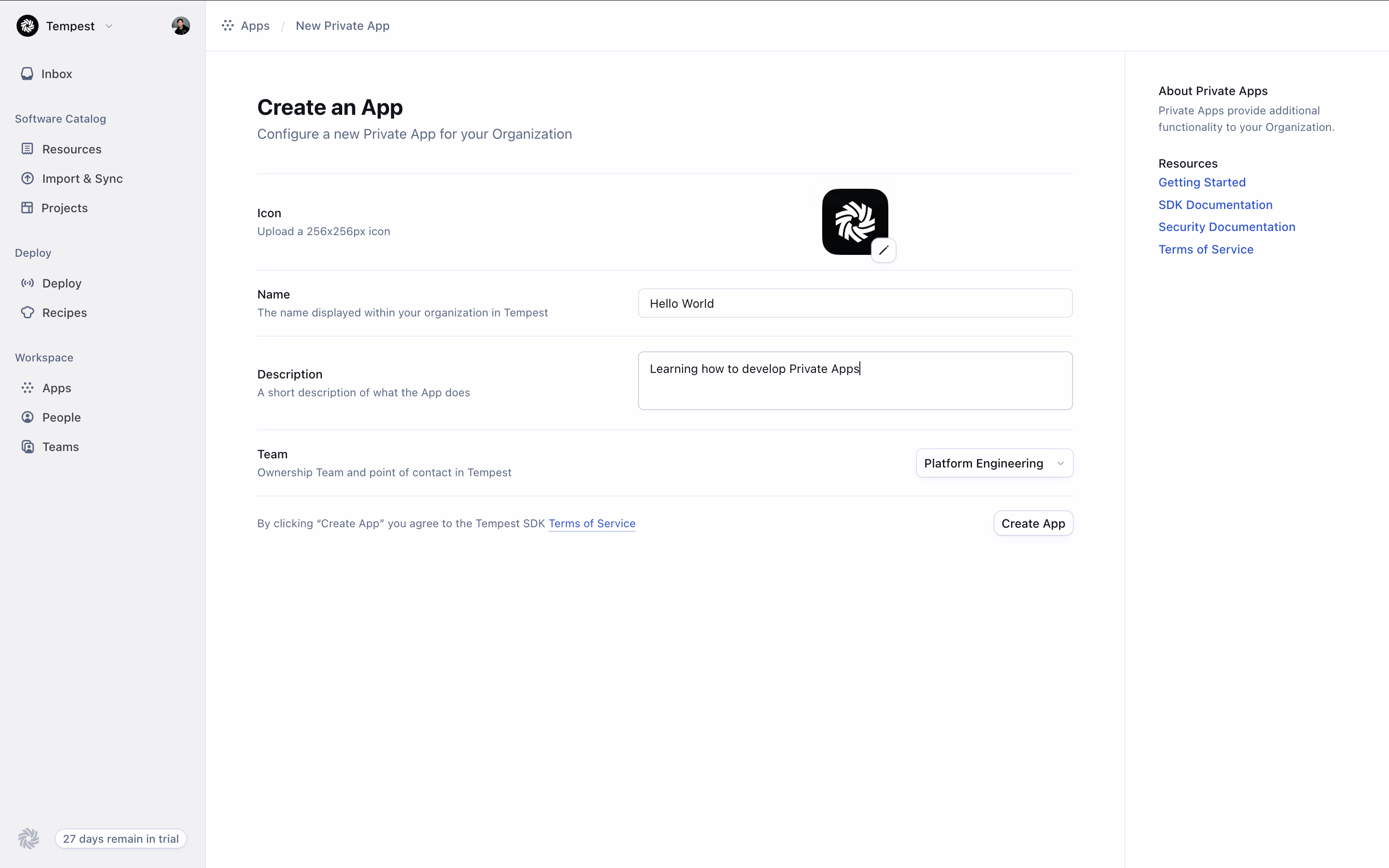Open Recipes from the sidebar
Screen dimensions: 1389x868
click(64, 312)
